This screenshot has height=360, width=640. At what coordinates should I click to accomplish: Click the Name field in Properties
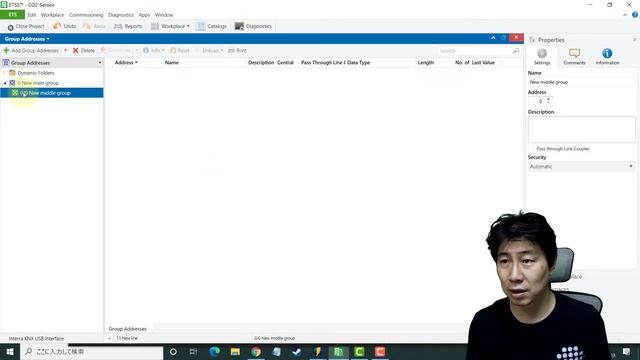[x=581, y=82]
